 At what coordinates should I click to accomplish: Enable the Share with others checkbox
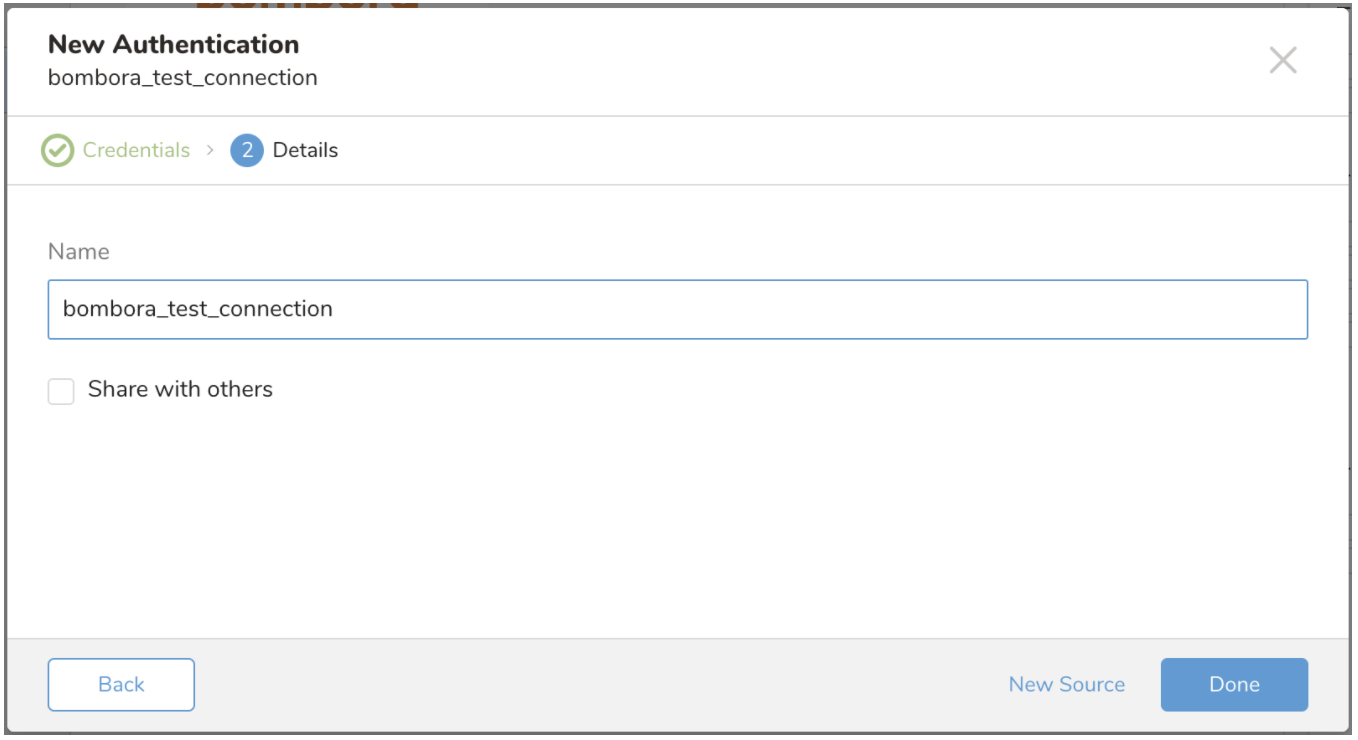click(61, 391)
